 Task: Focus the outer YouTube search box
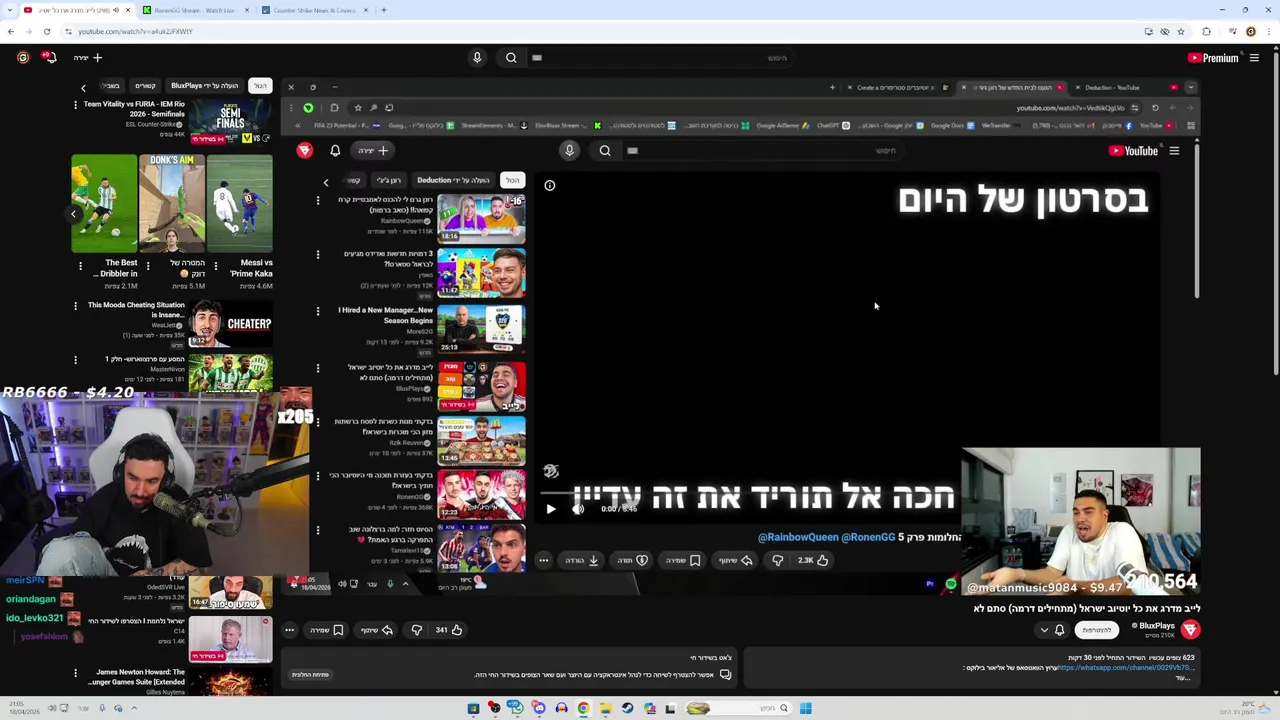point(660,58)
